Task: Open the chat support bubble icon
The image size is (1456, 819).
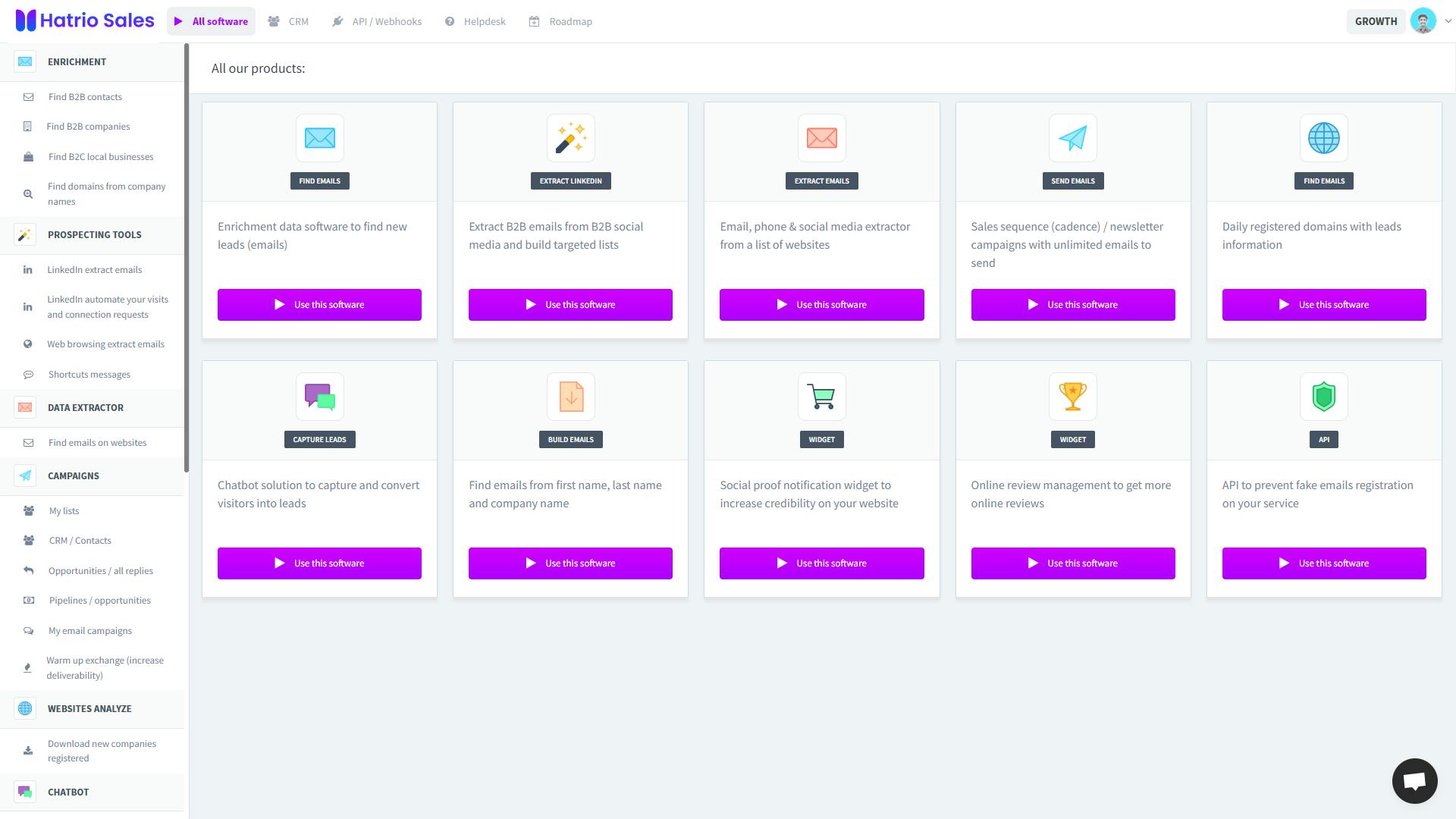Action: click(1414, 780)
